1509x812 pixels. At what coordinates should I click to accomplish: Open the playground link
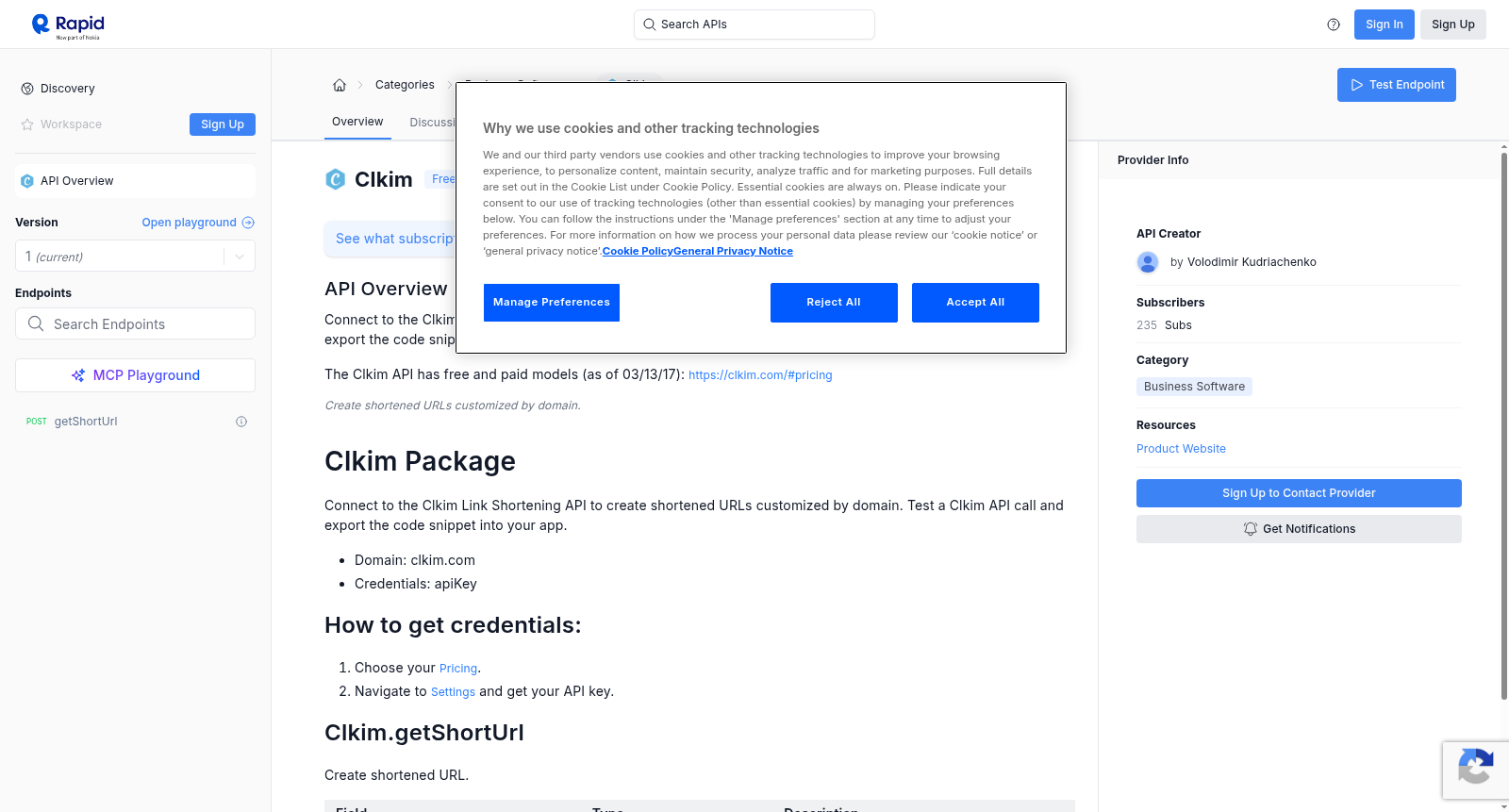pos(198,223)
